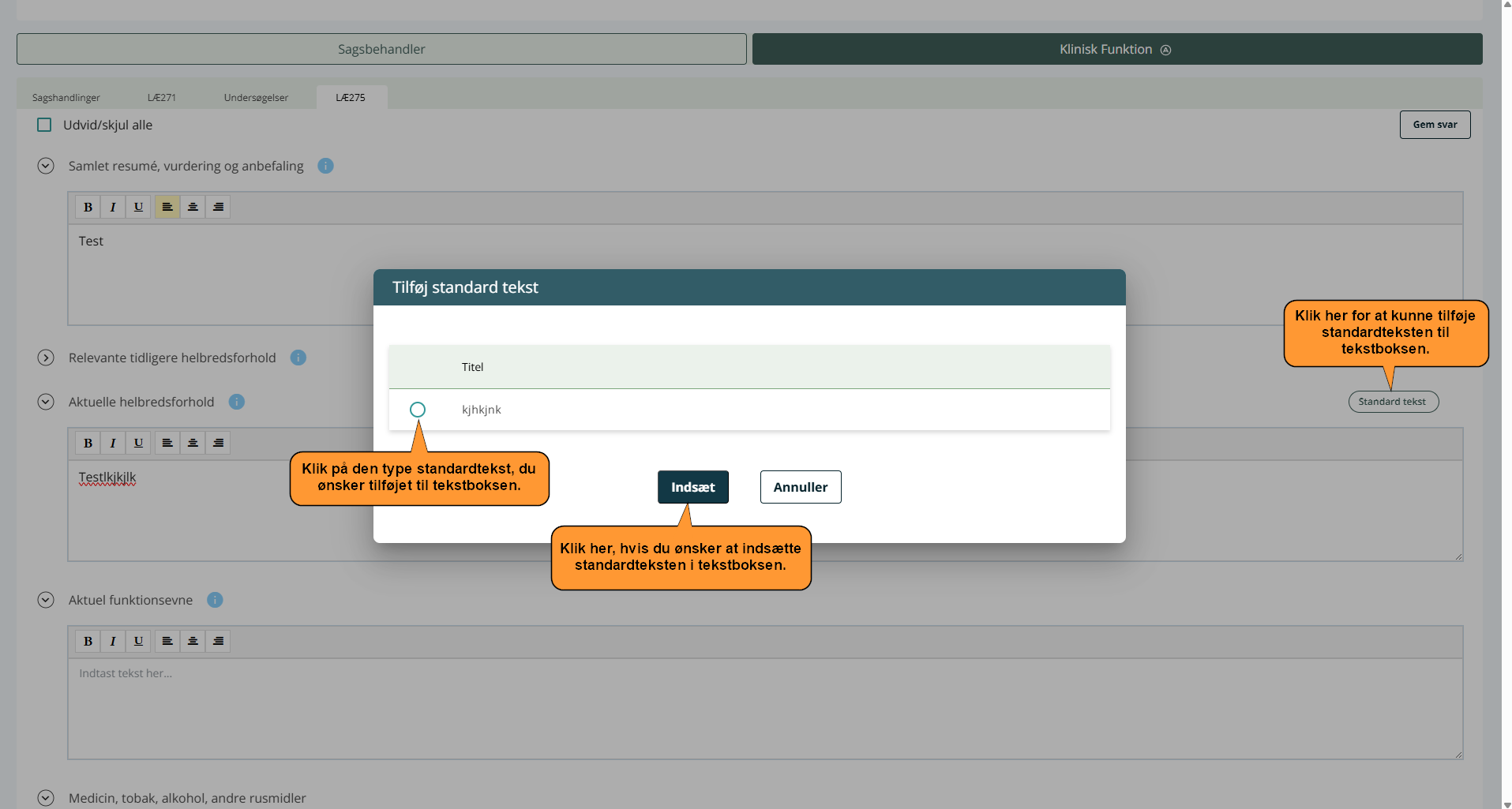Open info icon beside Aktuel funktionsevne
Viewport: 1512px width, 809px height.
215,600
